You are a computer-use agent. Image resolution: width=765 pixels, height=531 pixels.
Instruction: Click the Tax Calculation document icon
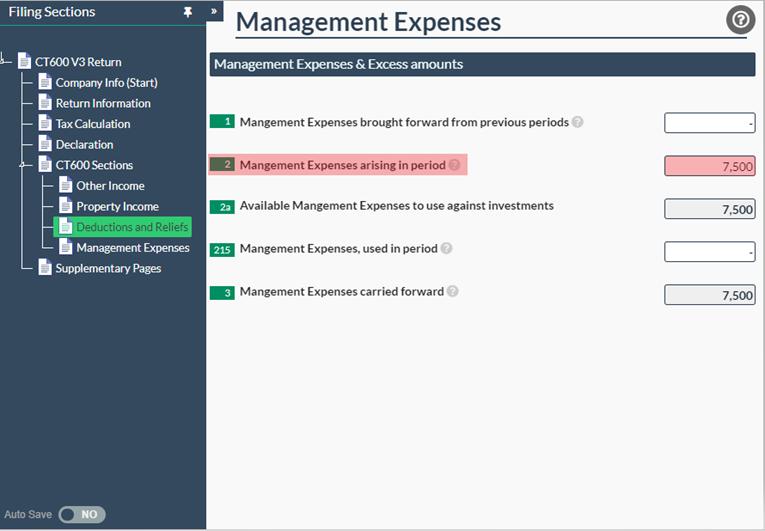click(x=45, y=123)
